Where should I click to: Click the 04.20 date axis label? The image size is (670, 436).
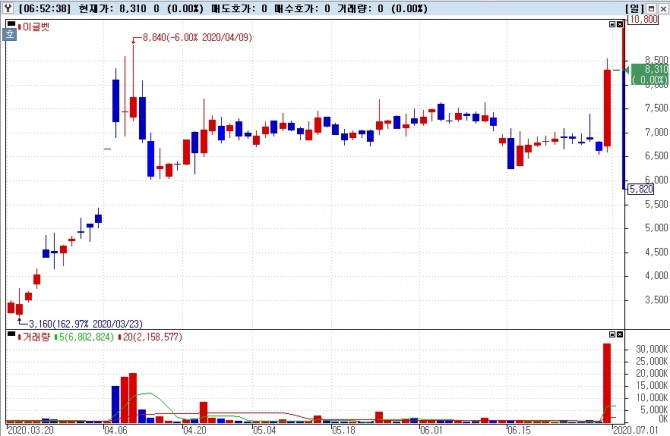pos(194,430)
